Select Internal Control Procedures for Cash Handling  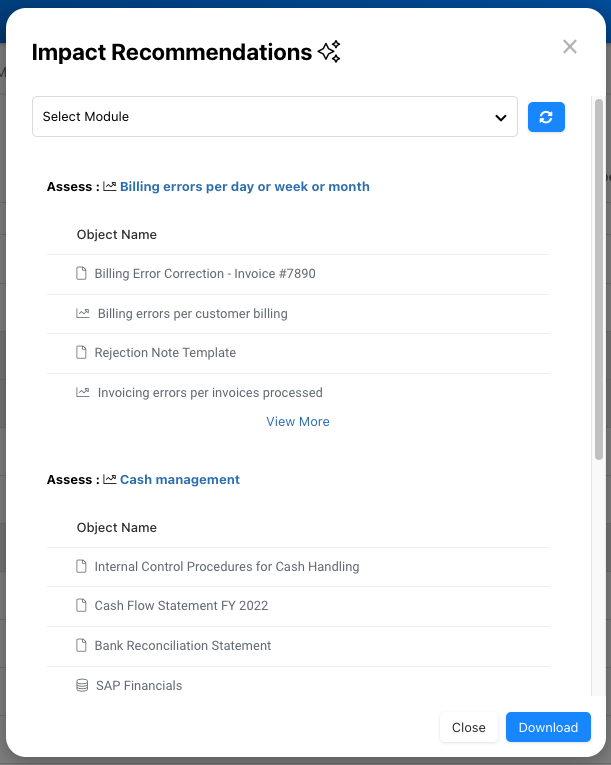[x=227, y=566]
